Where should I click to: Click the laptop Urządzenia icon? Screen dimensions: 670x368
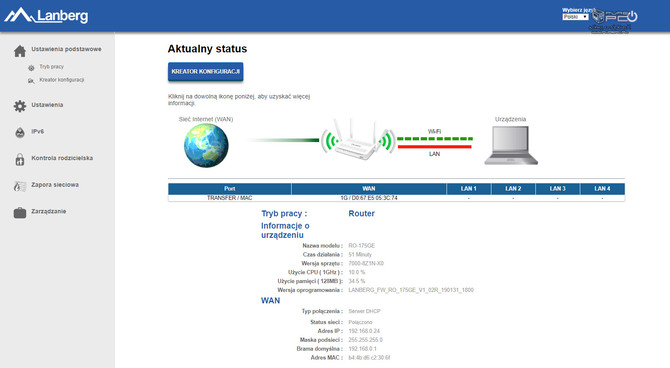(511, 145)
